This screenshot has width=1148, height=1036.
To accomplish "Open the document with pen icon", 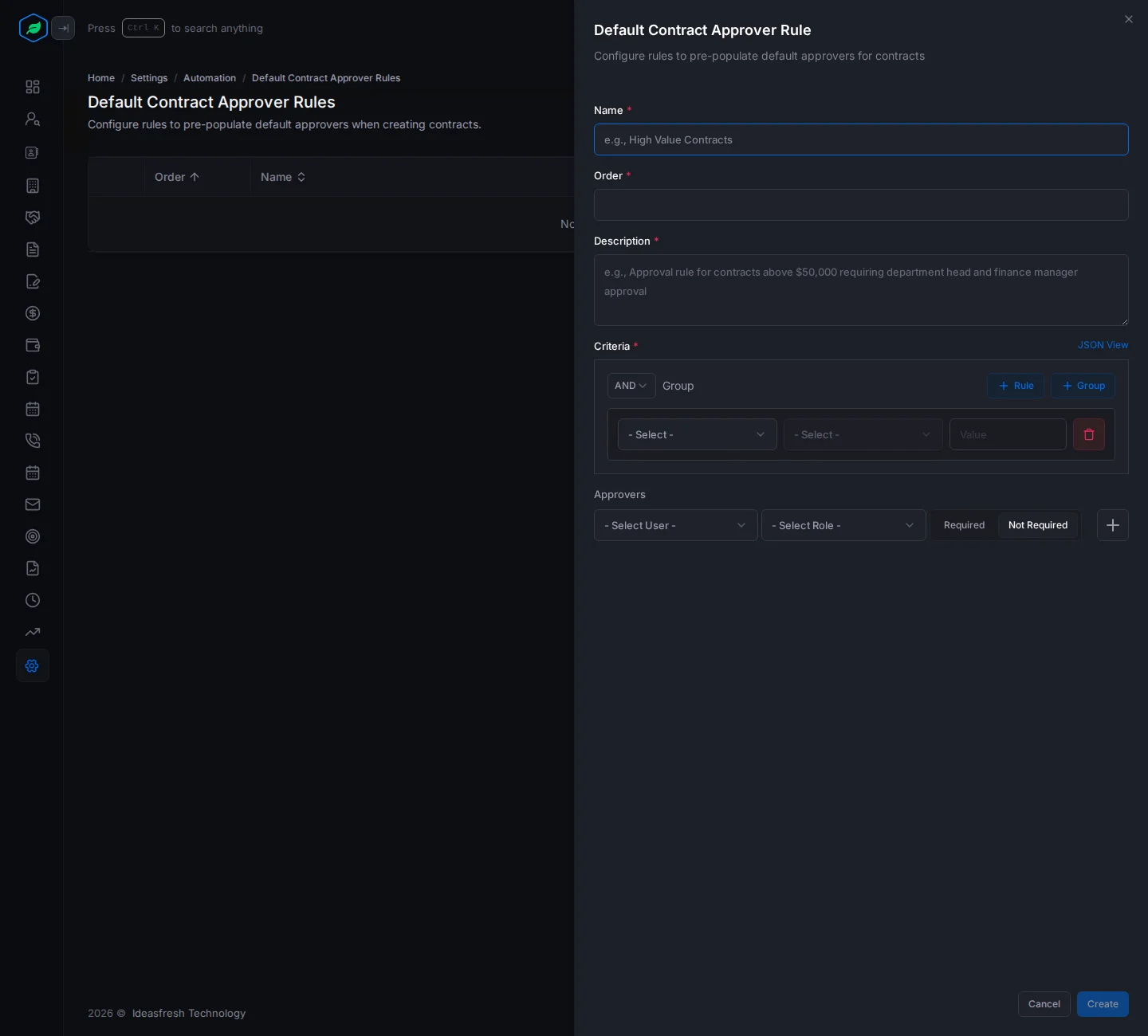I will coord(33,281).
